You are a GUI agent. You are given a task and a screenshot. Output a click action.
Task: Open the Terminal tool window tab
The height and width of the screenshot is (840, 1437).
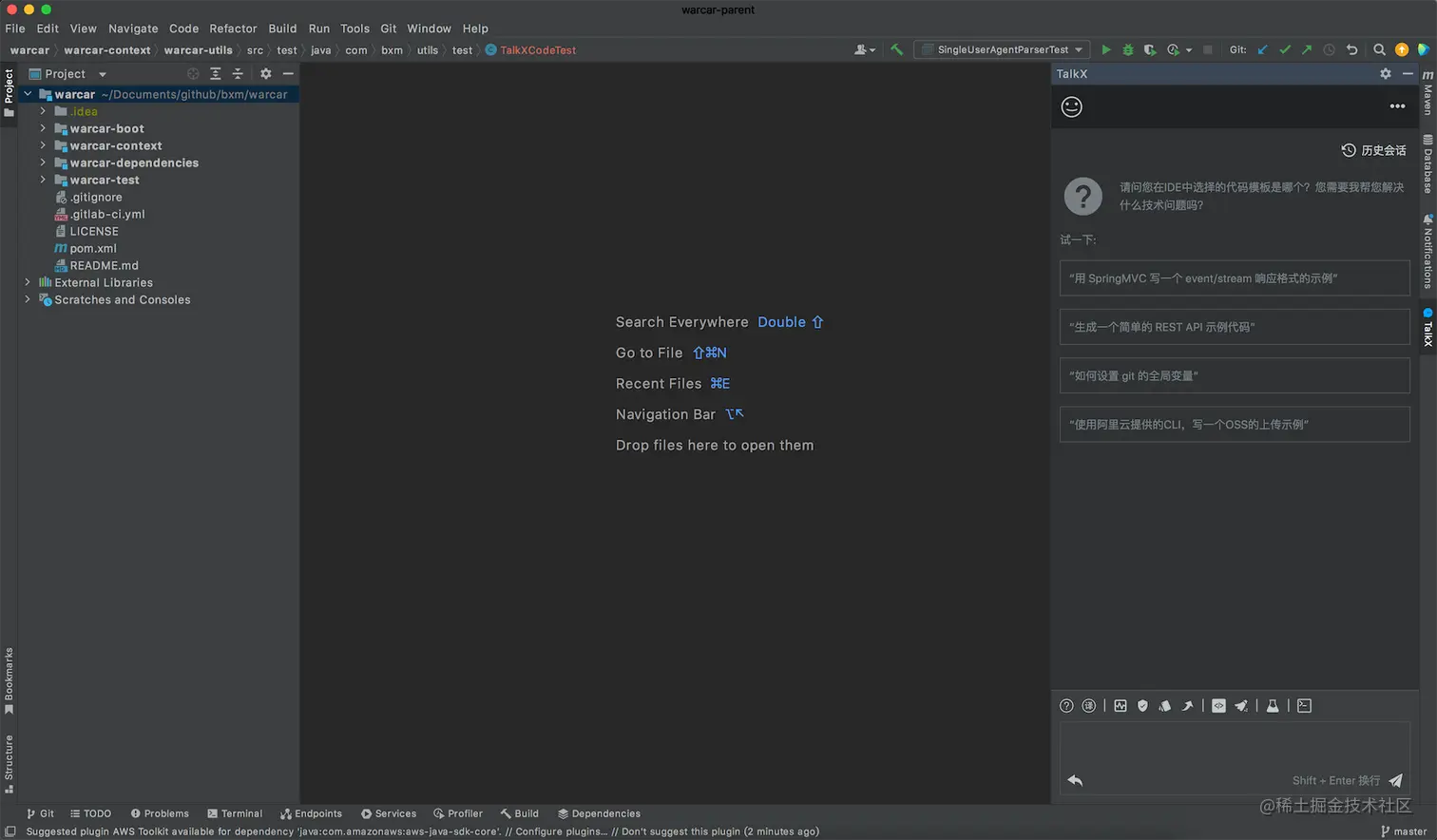click(235, 813)
